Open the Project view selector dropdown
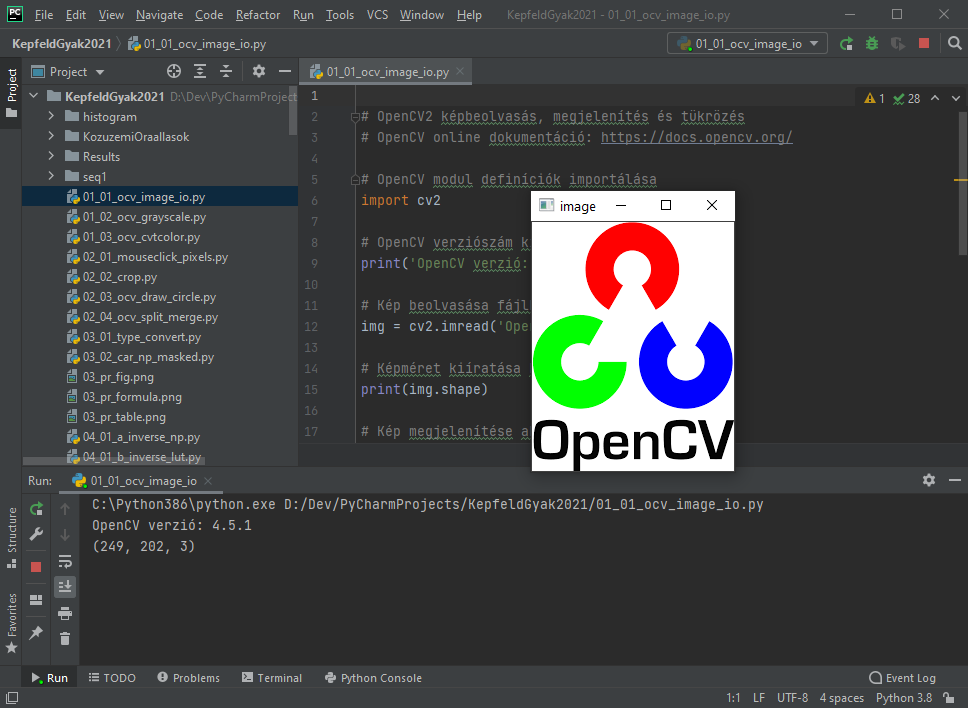The width and height of the screenshot is (968, 708). pos(68,72)
